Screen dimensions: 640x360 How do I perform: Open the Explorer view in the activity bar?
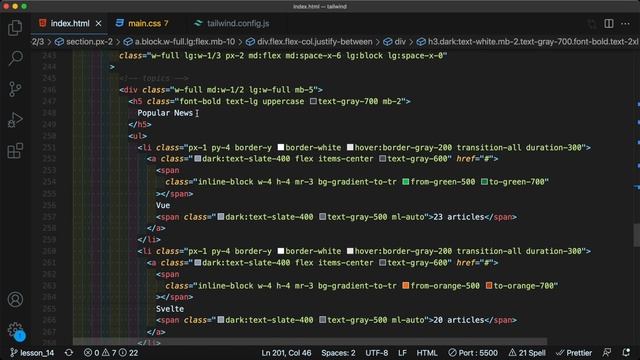point(15,28)
